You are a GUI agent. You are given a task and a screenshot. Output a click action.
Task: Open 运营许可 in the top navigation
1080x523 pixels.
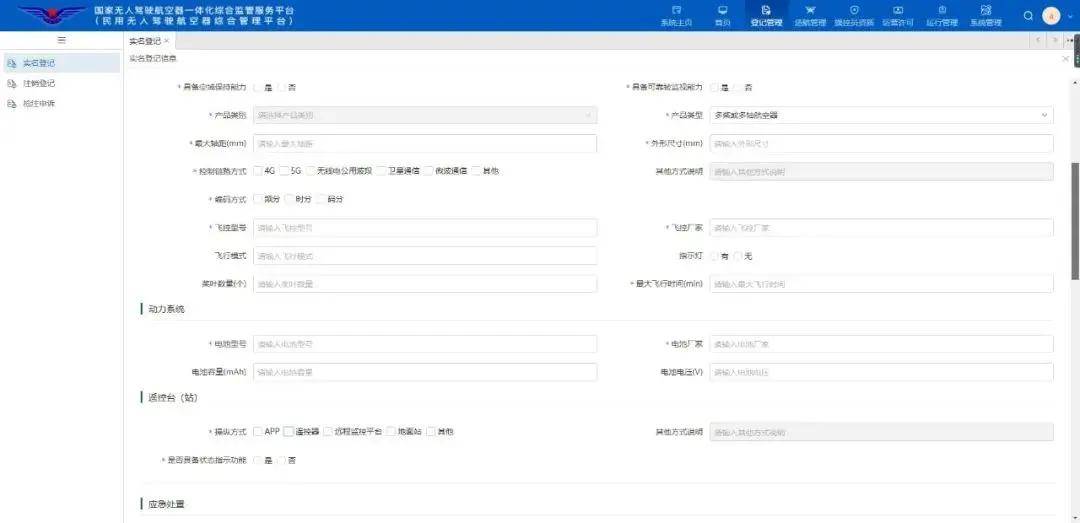897,15
